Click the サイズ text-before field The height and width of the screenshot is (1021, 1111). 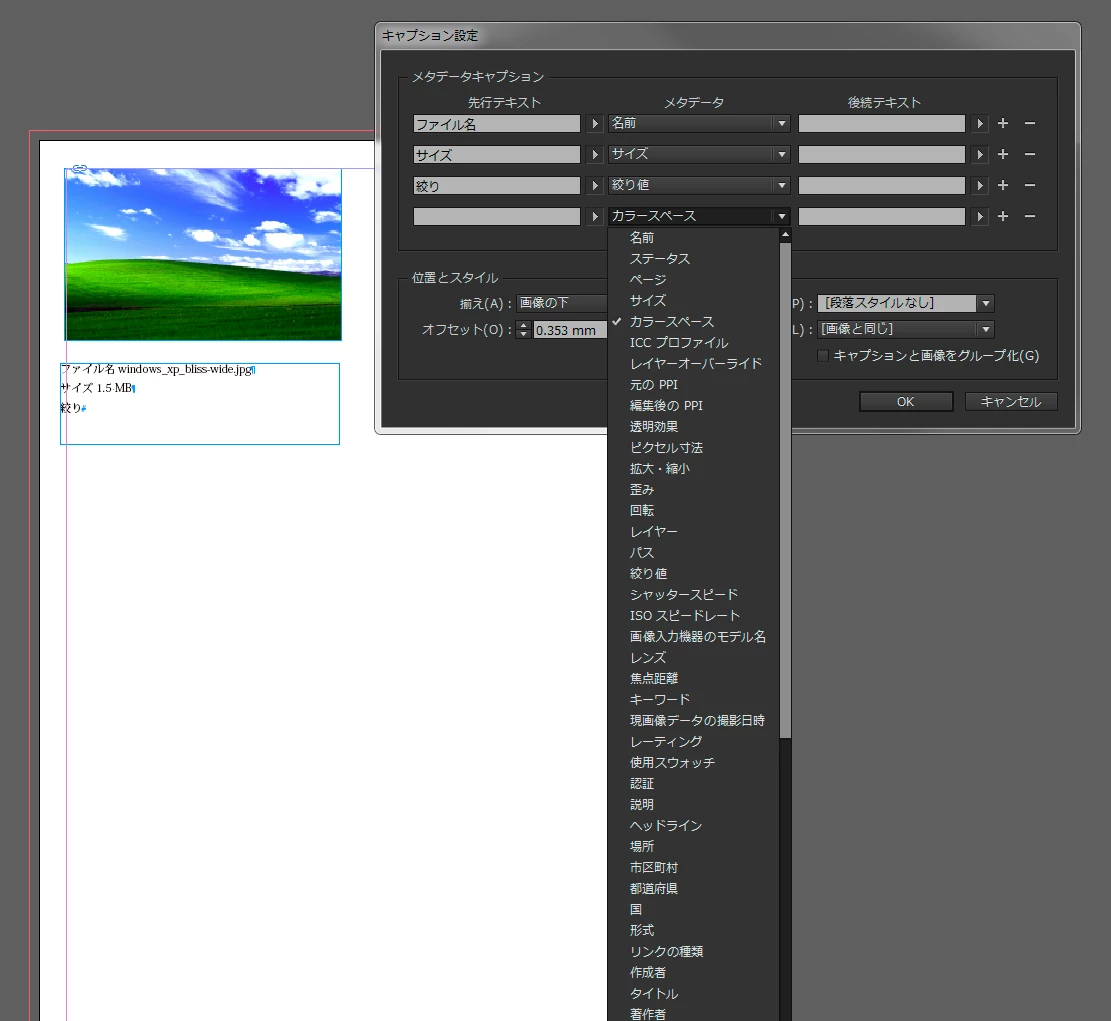[497, 154]
